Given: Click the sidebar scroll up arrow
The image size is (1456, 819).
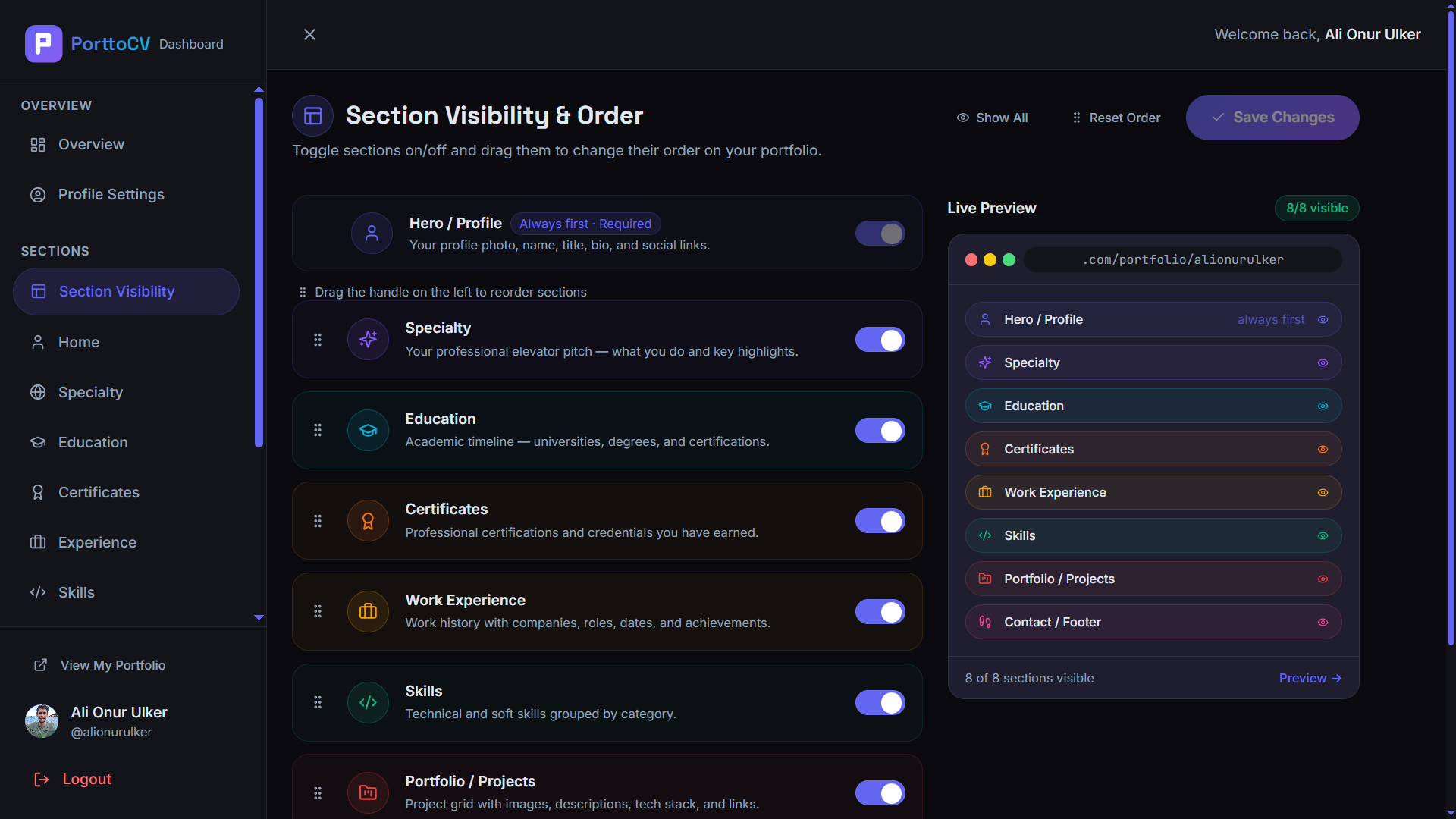Looking at the screenshot, I should pos(259,89).
